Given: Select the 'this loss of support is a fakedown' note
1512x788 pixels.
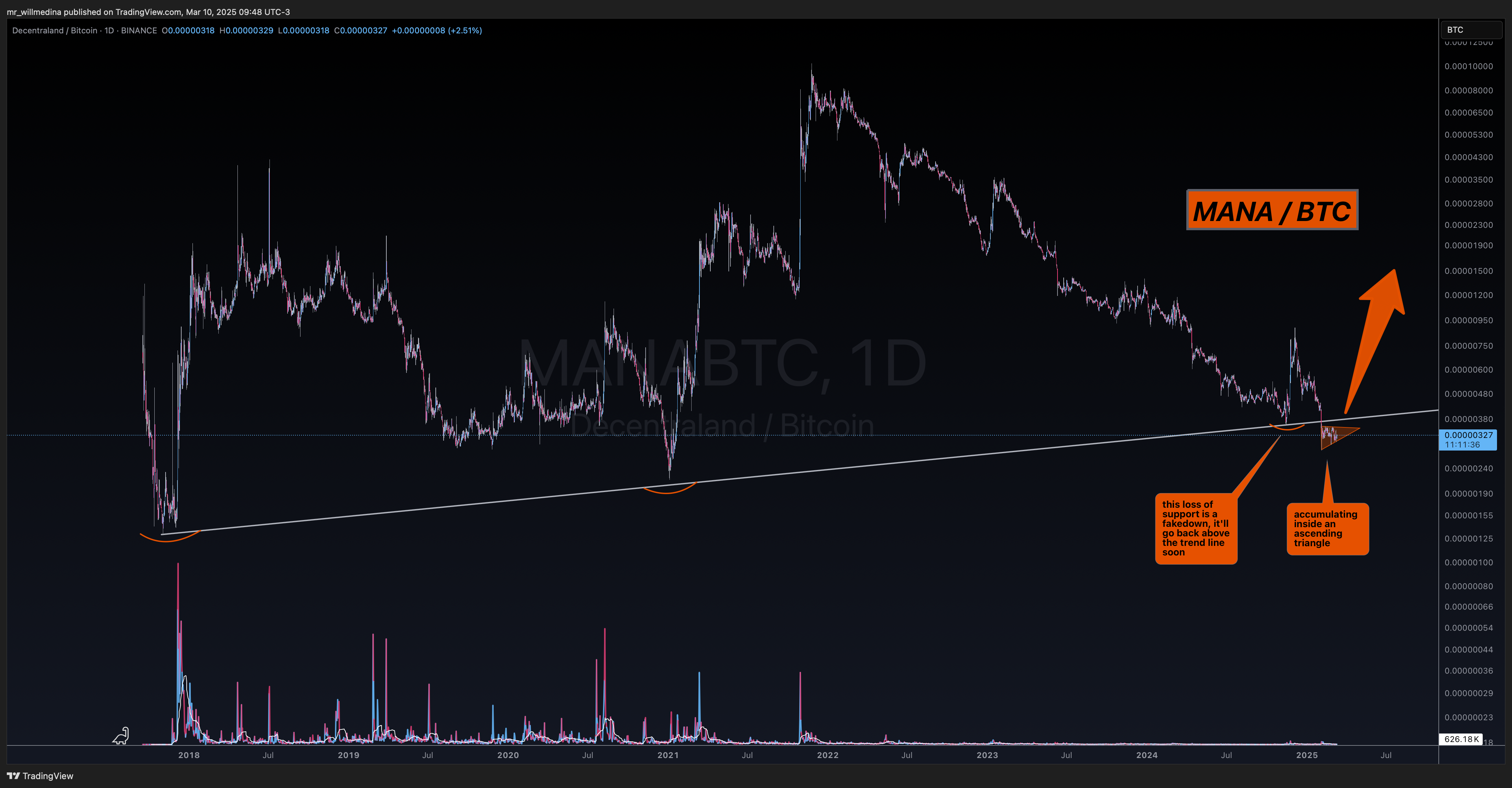Looking at the screenshot, I should point(1196,529).
